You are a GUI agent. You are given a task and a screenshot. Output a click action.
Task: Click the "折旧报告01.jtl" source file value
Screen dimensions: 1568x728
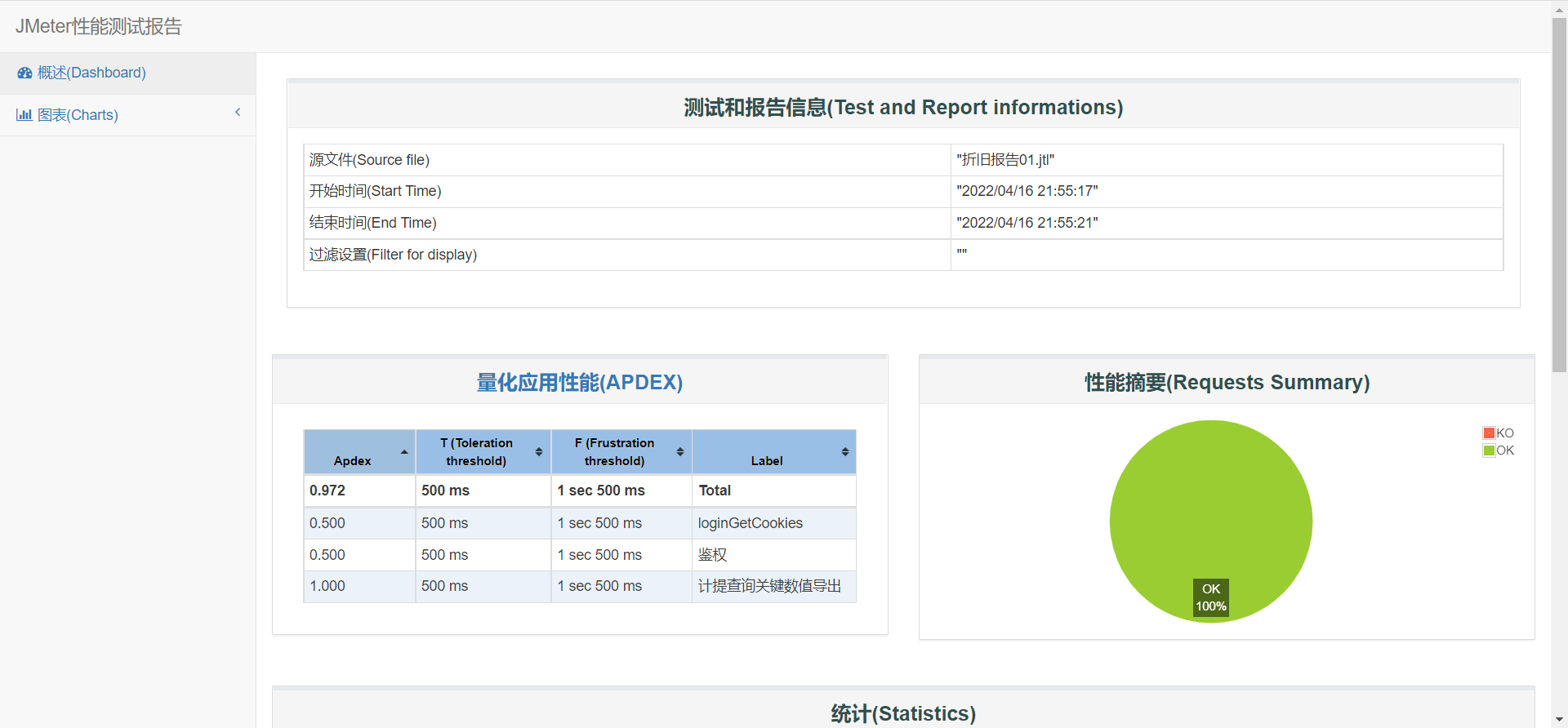[x=1005, y=160]
